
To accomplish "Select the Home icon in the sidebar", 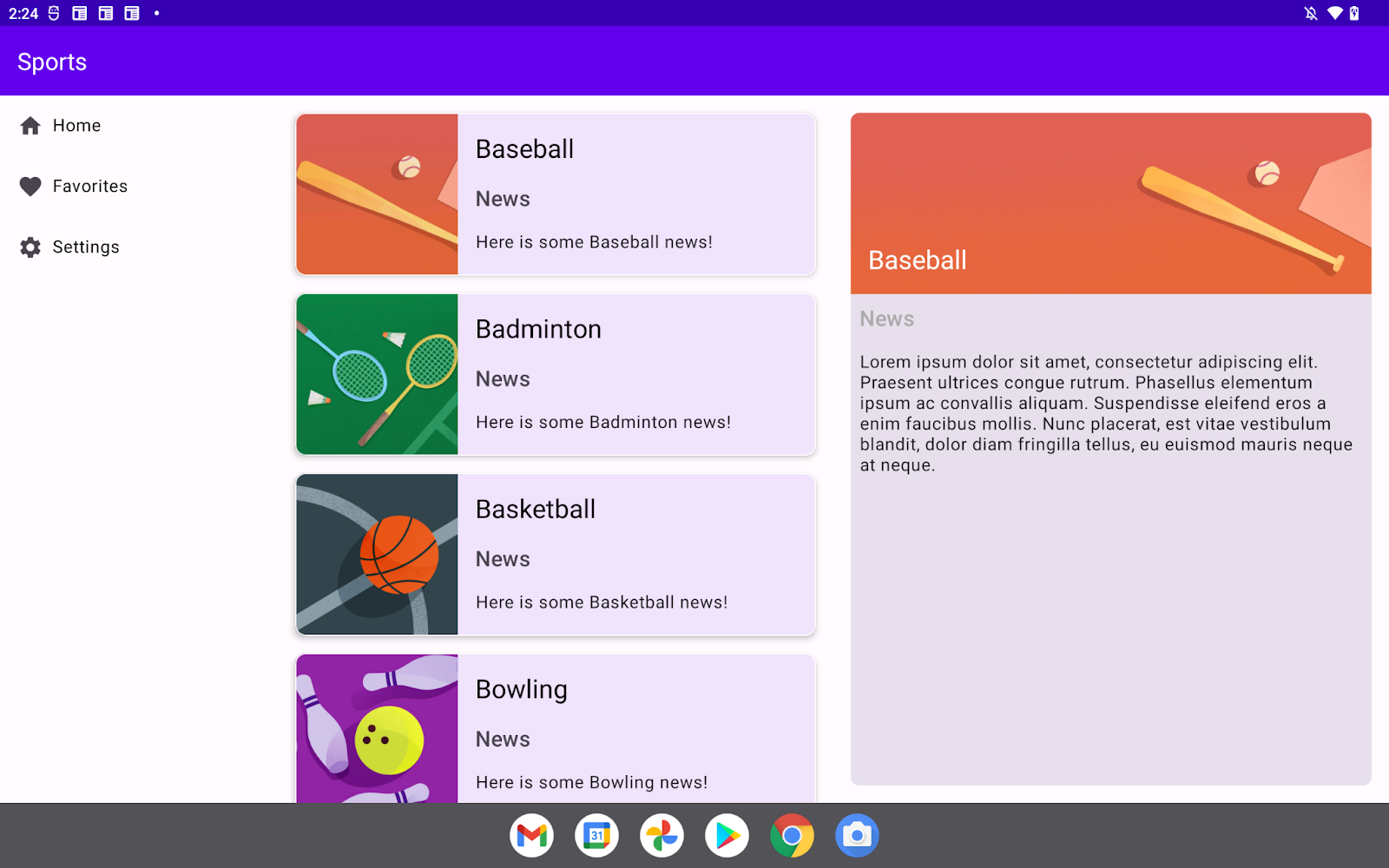I will pos(30,125).
